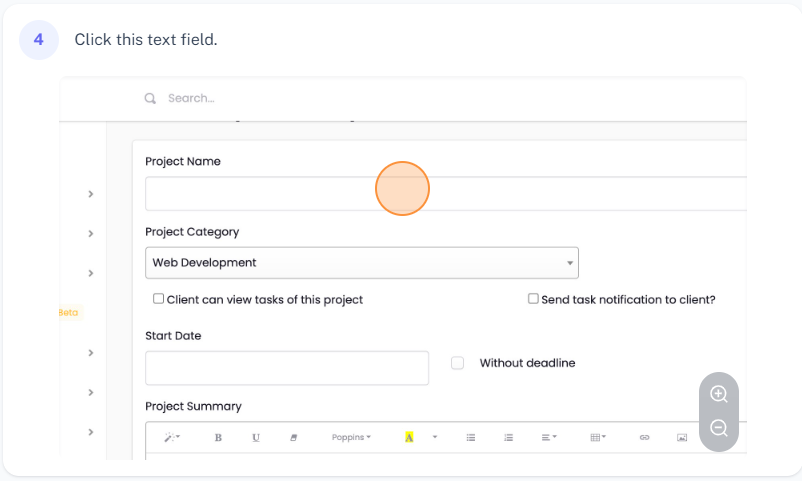802x481 pixels.
Task: Open the Project Category dropdown
Action: [x=361, y=263]
